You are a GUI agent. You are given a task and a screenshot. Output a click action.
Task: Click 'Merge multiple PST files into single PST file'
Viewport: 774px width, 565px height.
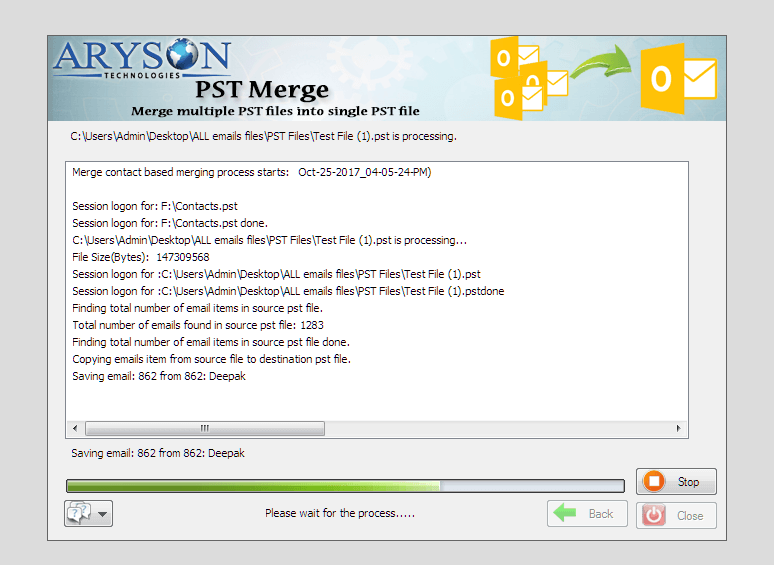(x=275, y=111)
